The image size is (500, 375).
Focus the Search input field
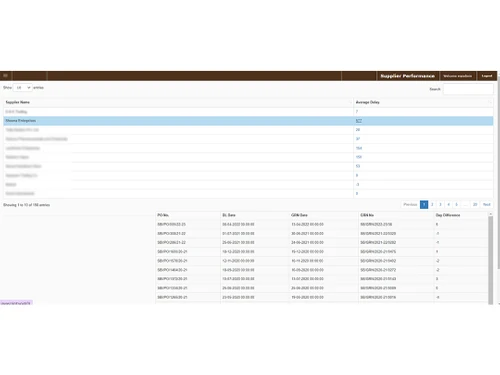(x=468, y=89)
